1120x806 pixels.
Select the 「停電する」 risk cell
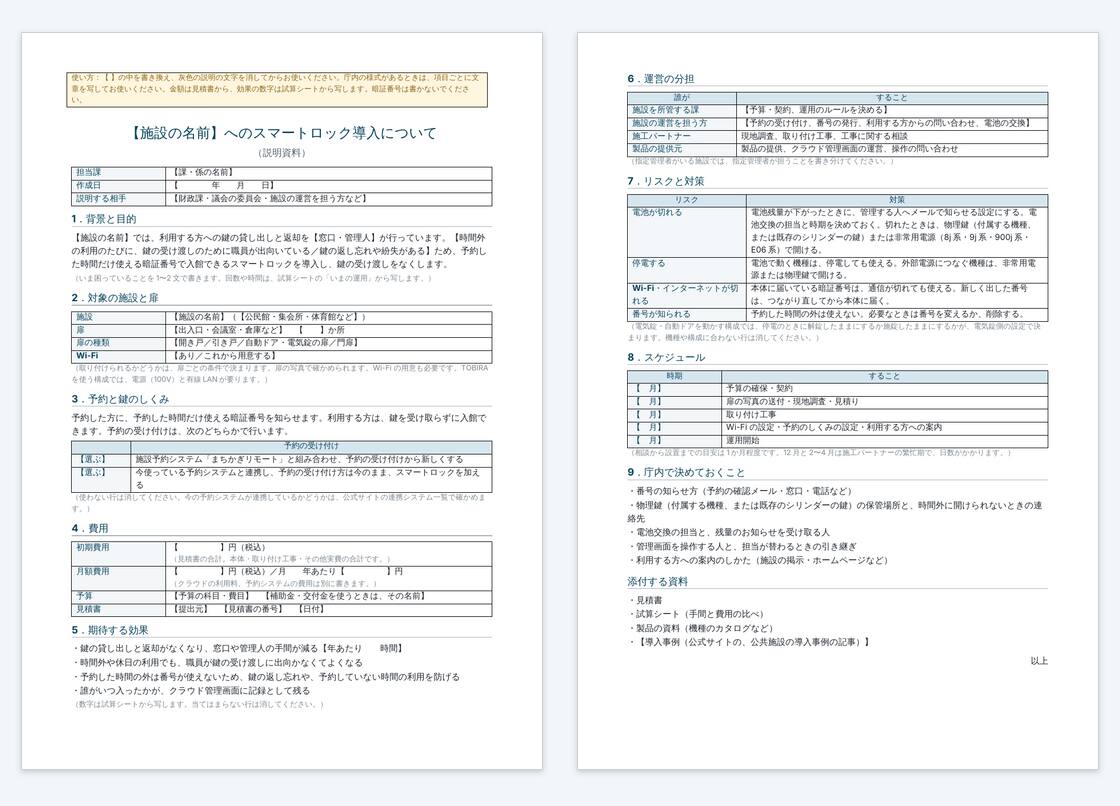687,269
